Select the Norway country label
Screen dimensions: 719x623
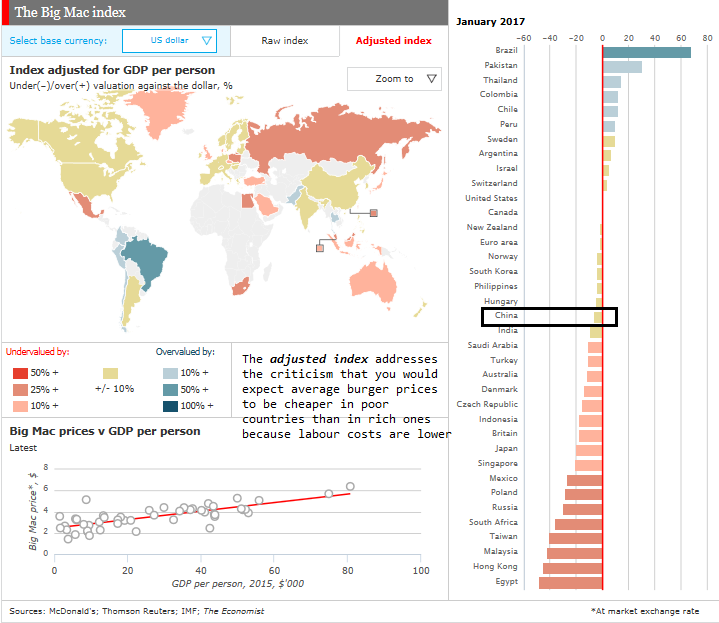click(x=503, y=256)
